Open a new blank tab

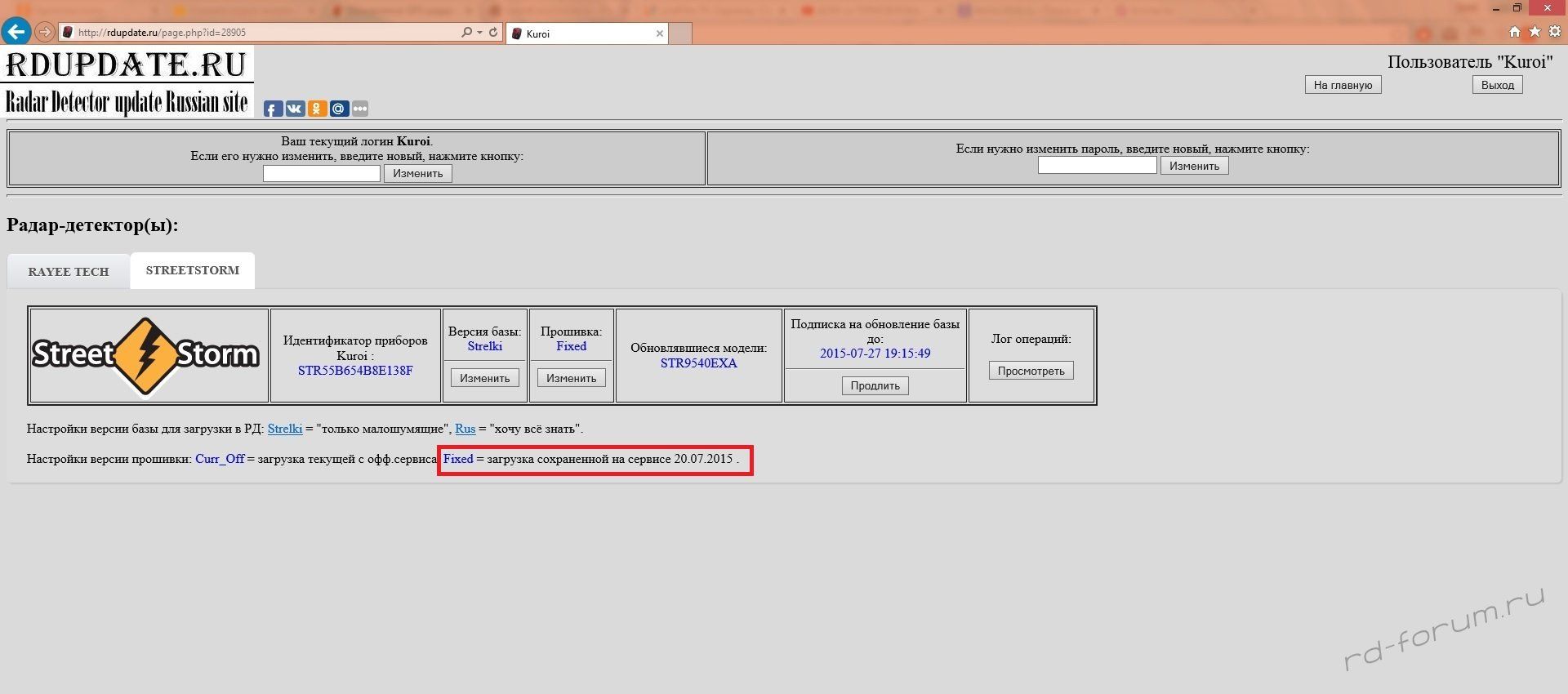tap(681, 33)
